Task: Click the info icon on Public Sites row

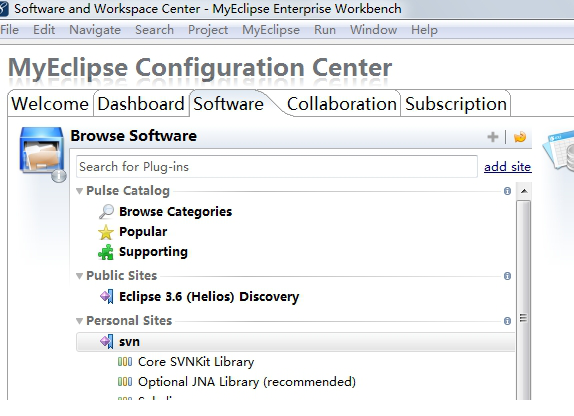Action: [507, 276]
